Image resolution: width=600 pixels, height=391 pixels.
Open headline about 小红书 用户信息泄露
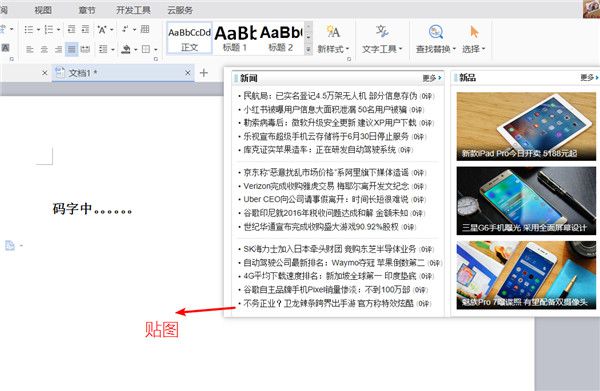[325, 110]
